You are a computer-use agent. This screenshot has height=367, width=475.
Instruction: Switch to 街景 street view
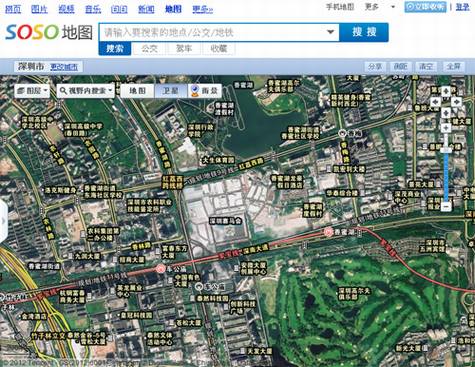point(205,91)
